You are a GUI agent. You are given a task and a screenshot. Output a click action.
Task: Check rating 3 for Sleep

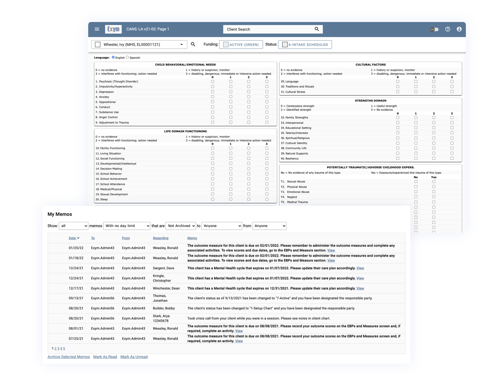click(267, 199)
